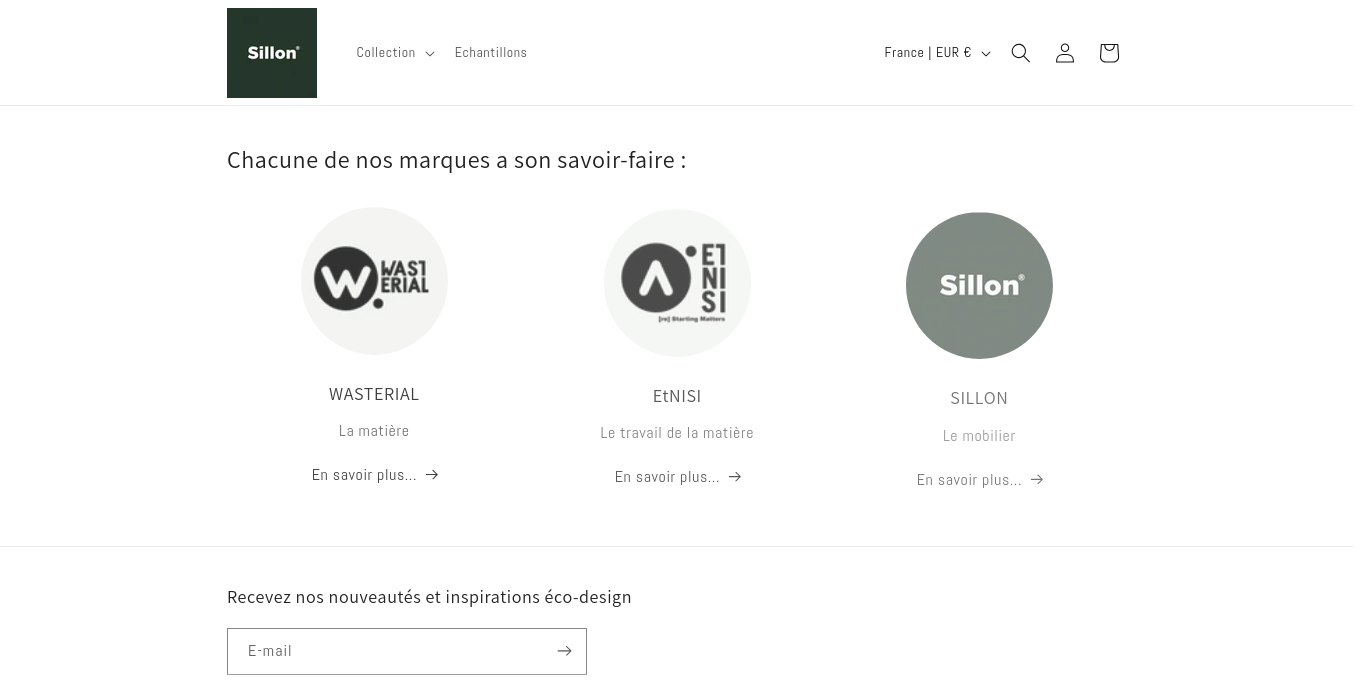Expand the Collection dropdown menu
This screenshot has width=1366, height=682.
pyautogui.click(x=395, y=53)
